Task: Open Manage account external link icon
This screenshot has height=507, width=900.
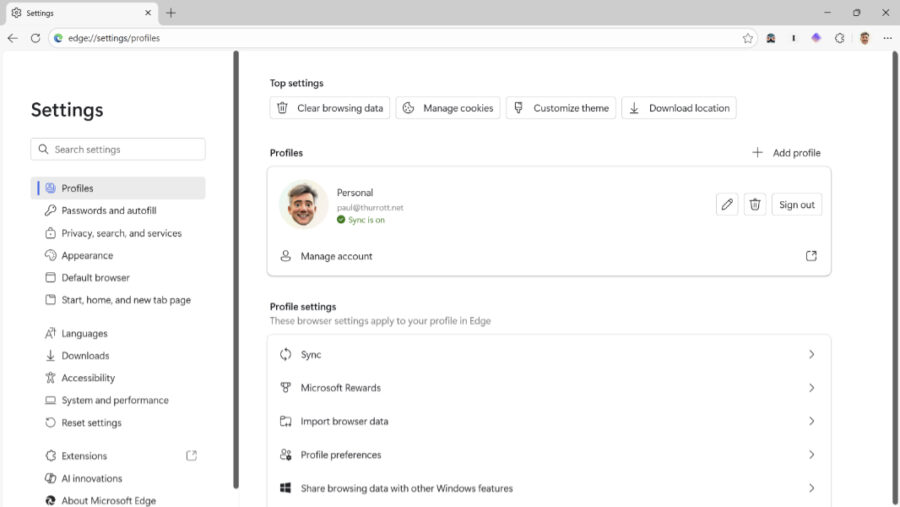Action: (811, 256)
